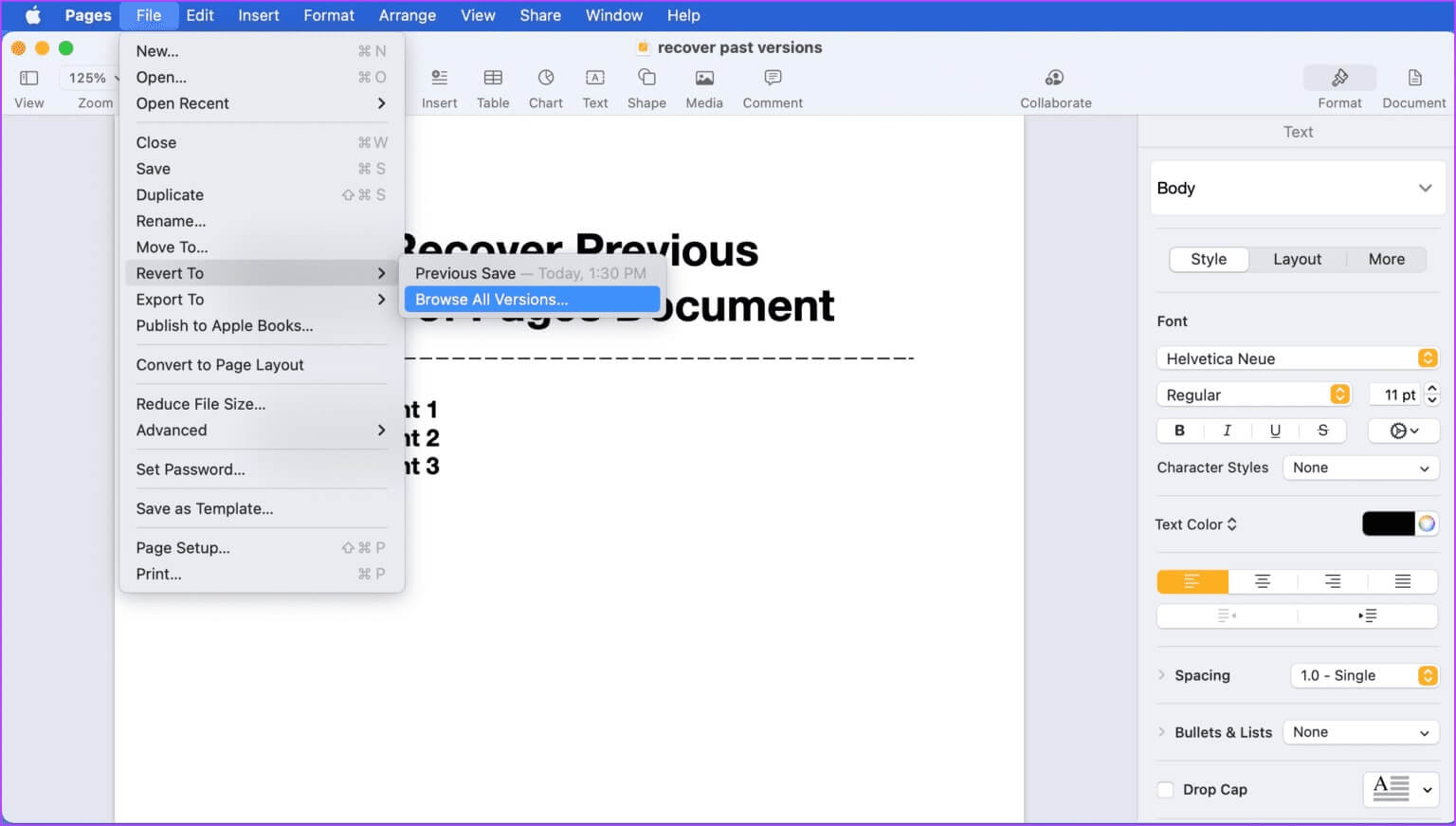The image size is (1456, 826).
Task: Expand the Spacing section
Action: pyautogui.click(x=1162, y=675)
